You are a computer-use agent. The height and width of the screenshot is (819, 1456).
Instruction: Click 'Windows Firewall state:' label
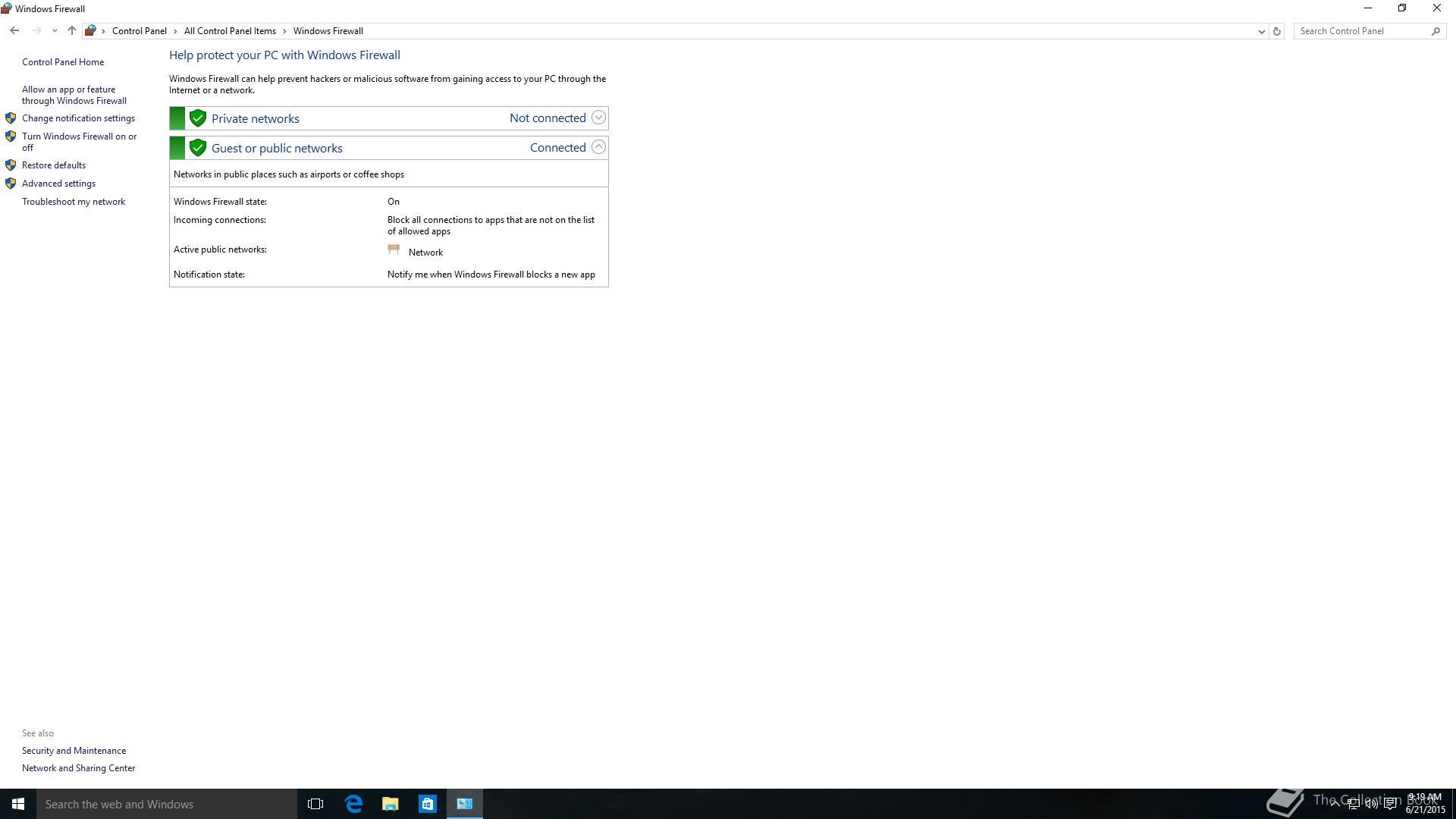click(220, 202)
